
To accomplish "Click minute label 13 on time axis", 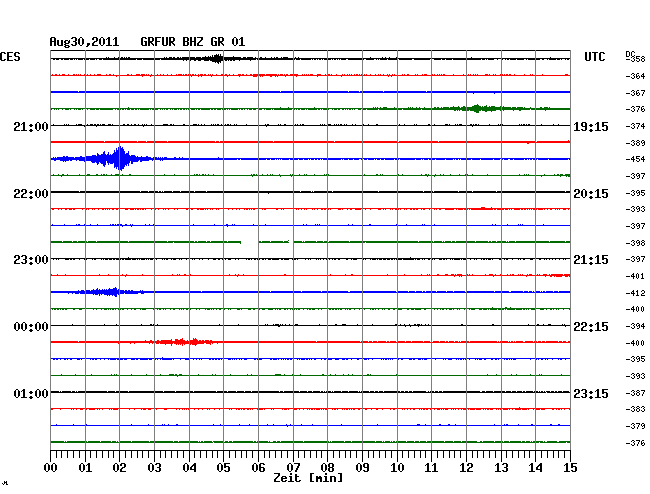I will (x=501, y=468).
